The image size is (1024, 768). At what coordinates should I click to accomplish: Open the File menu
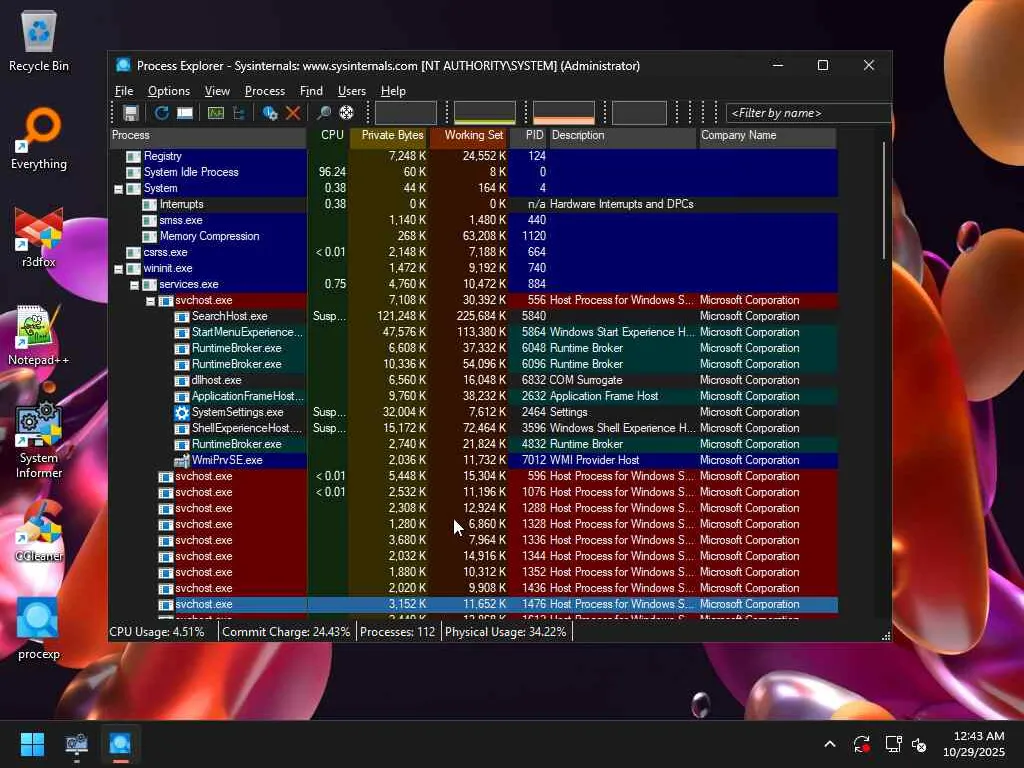click(x=124, y=91)
